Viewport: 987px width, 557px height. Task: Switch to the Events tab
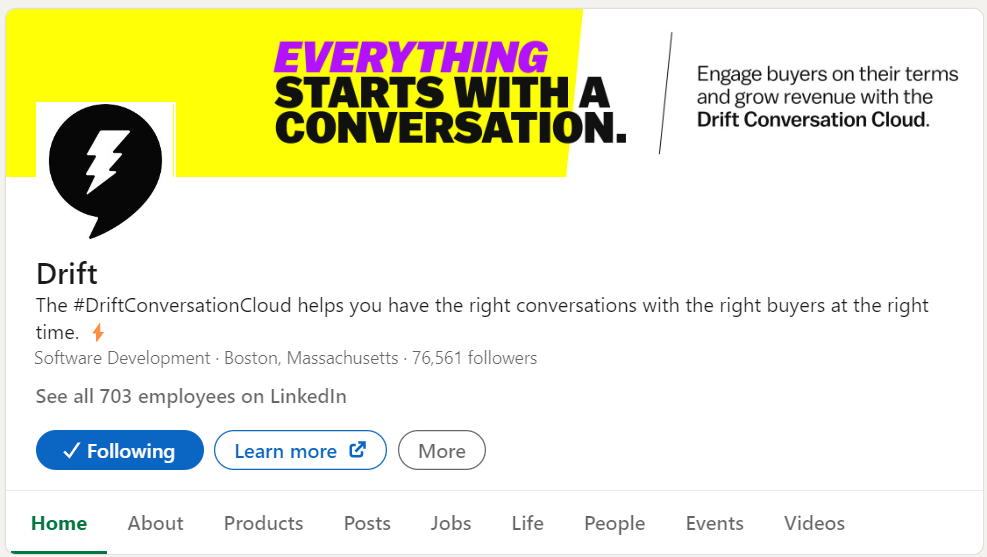(714, 523)
